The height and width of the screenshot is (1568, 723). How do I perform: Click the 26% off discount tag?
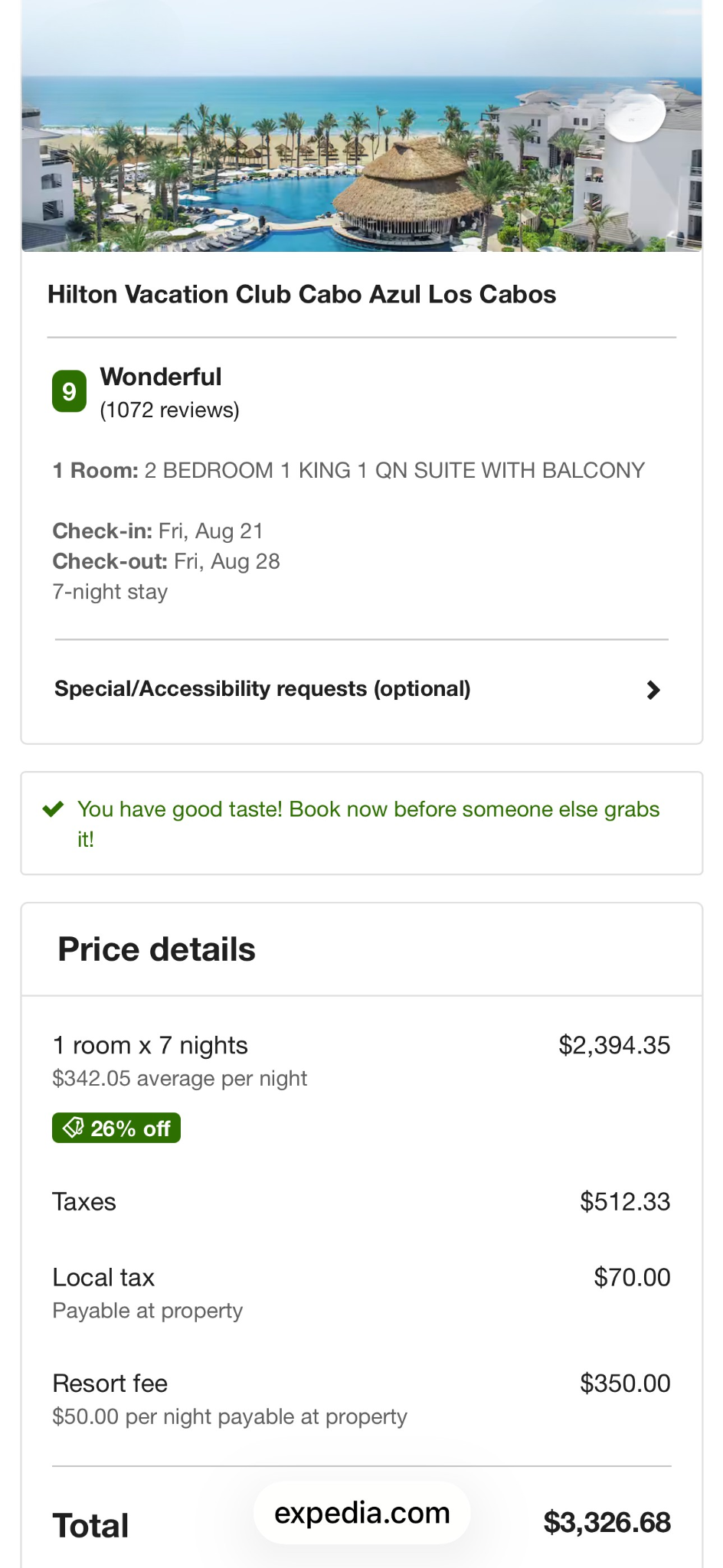click(116, 1128)
